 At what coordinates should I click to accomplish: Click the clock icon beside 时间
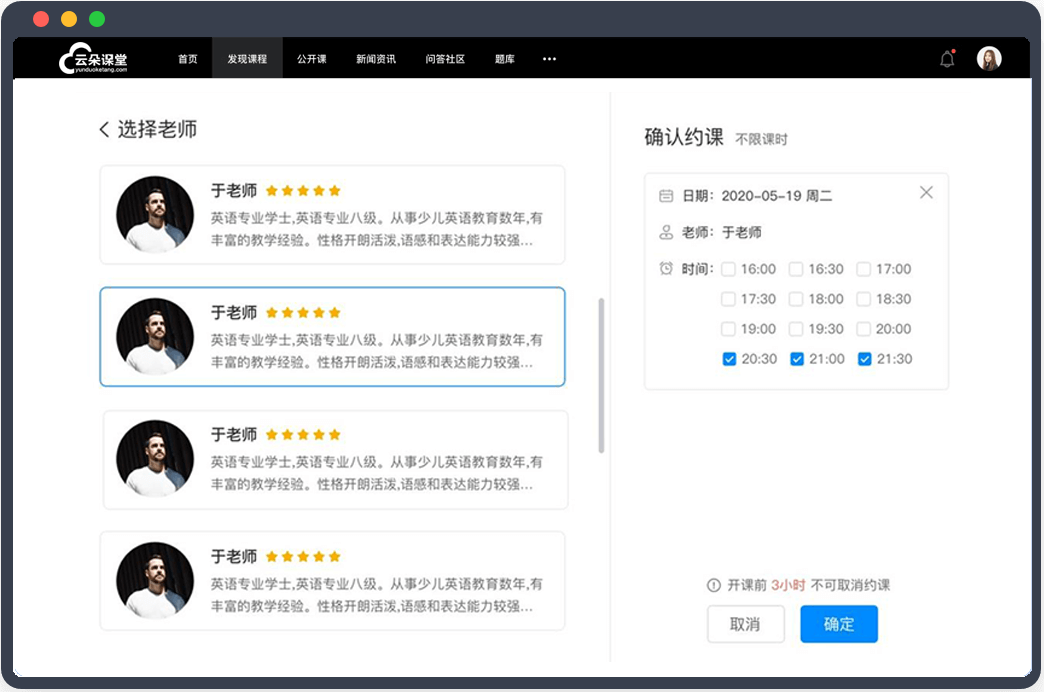click(x=666, y=268)
